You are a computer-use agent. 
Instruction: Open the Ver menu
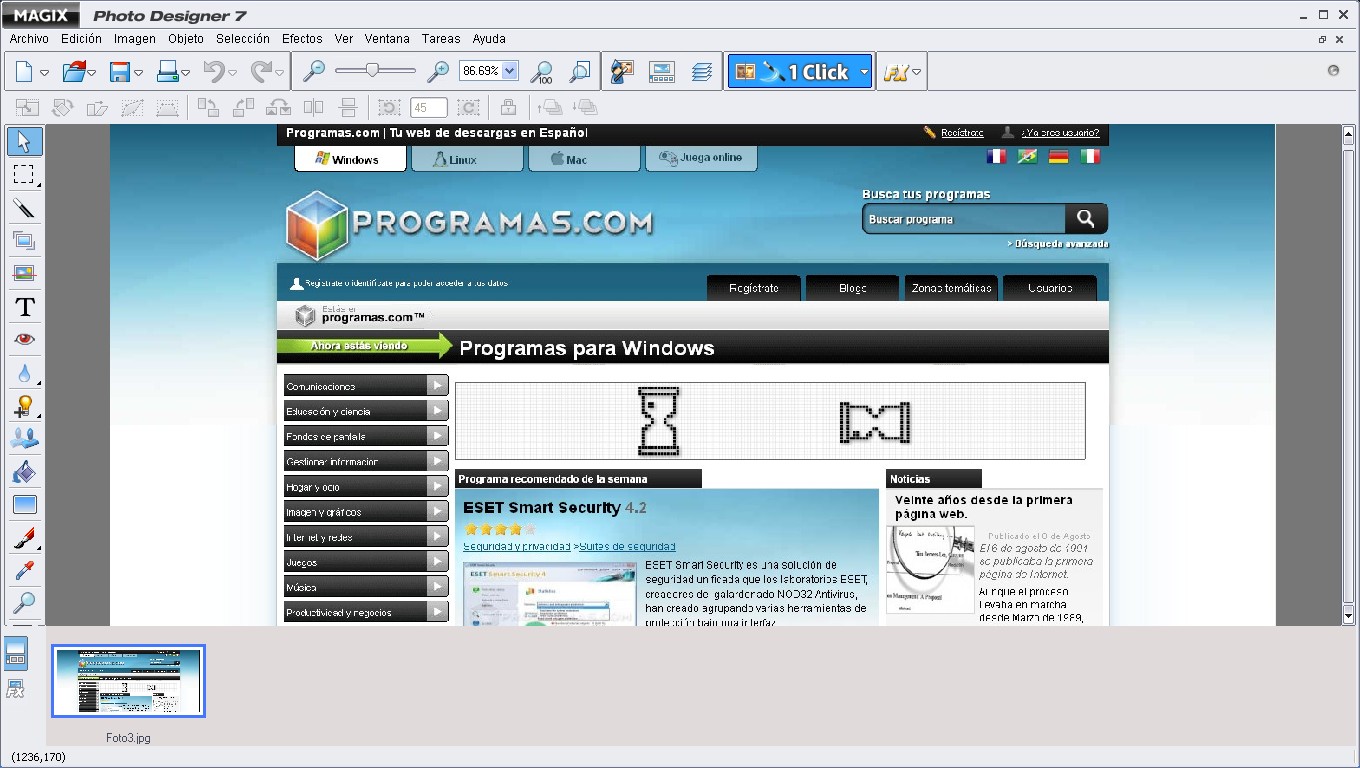click(344, 39)
